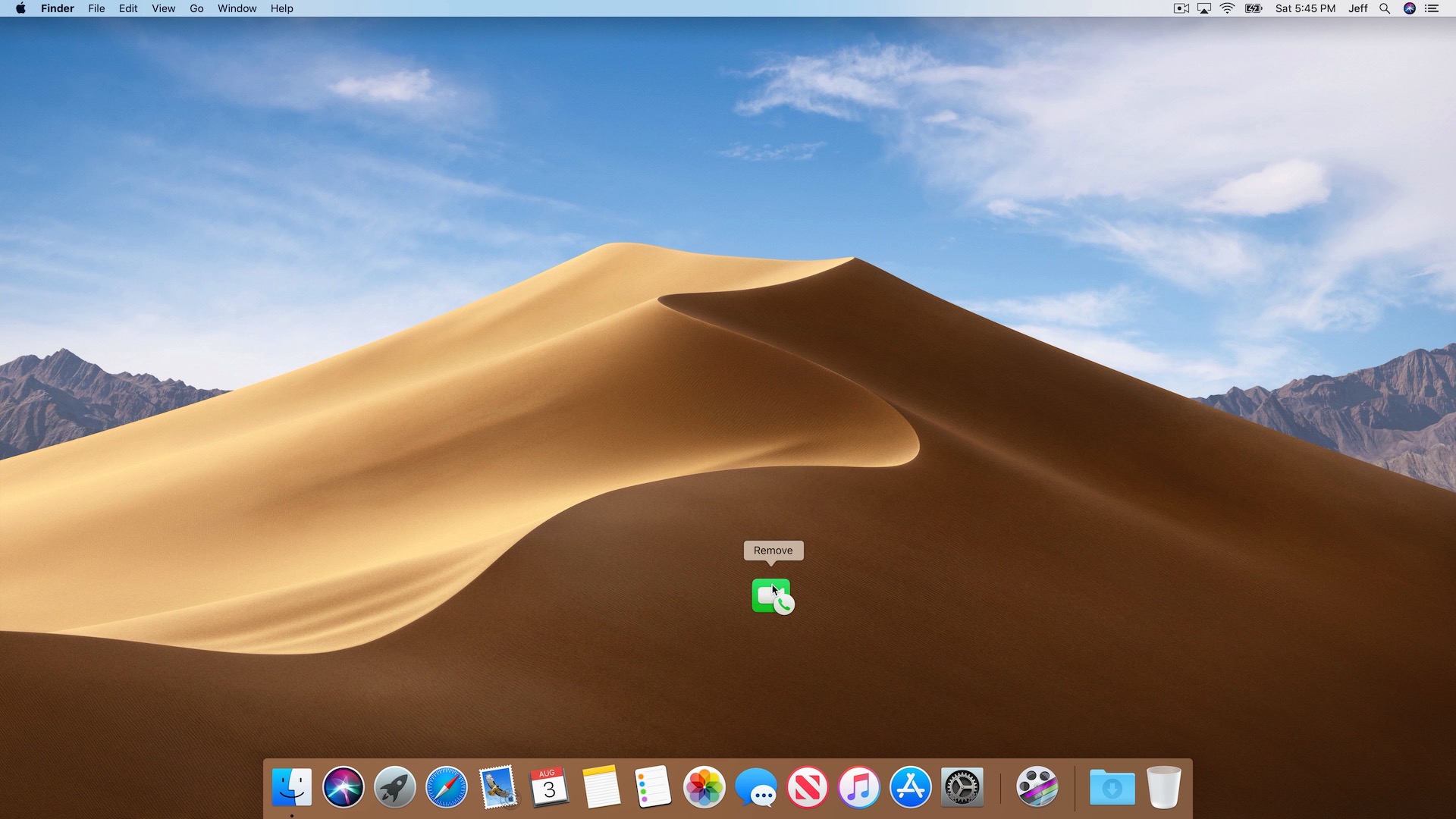Open the Wi-Fi status menu
Viewport: 1456px width, 819px height.
coord(1228,8)
